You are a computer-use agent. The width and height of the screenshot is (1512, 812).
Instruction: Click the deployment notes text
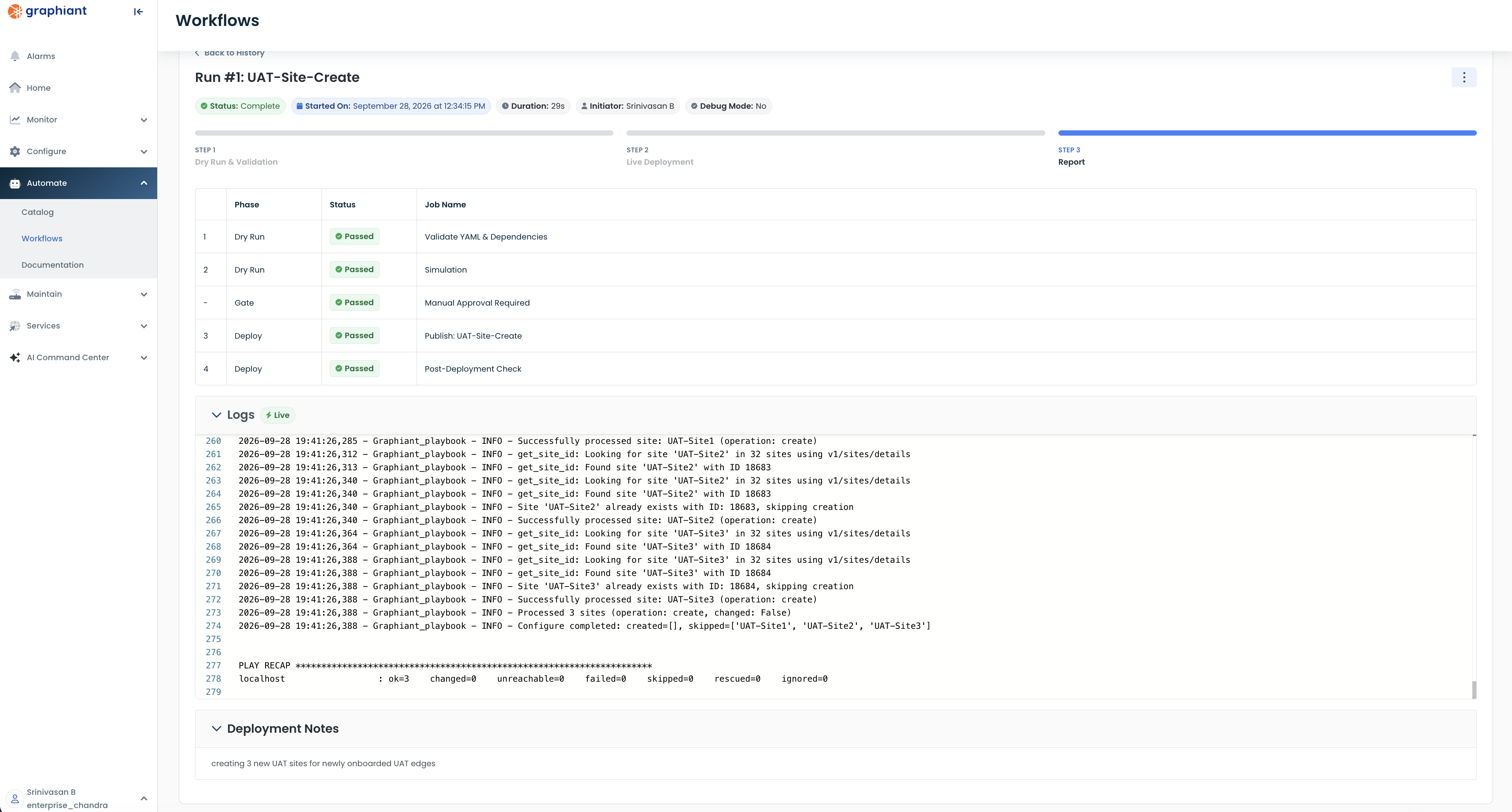pyautogui.click(x=323, y=763)
